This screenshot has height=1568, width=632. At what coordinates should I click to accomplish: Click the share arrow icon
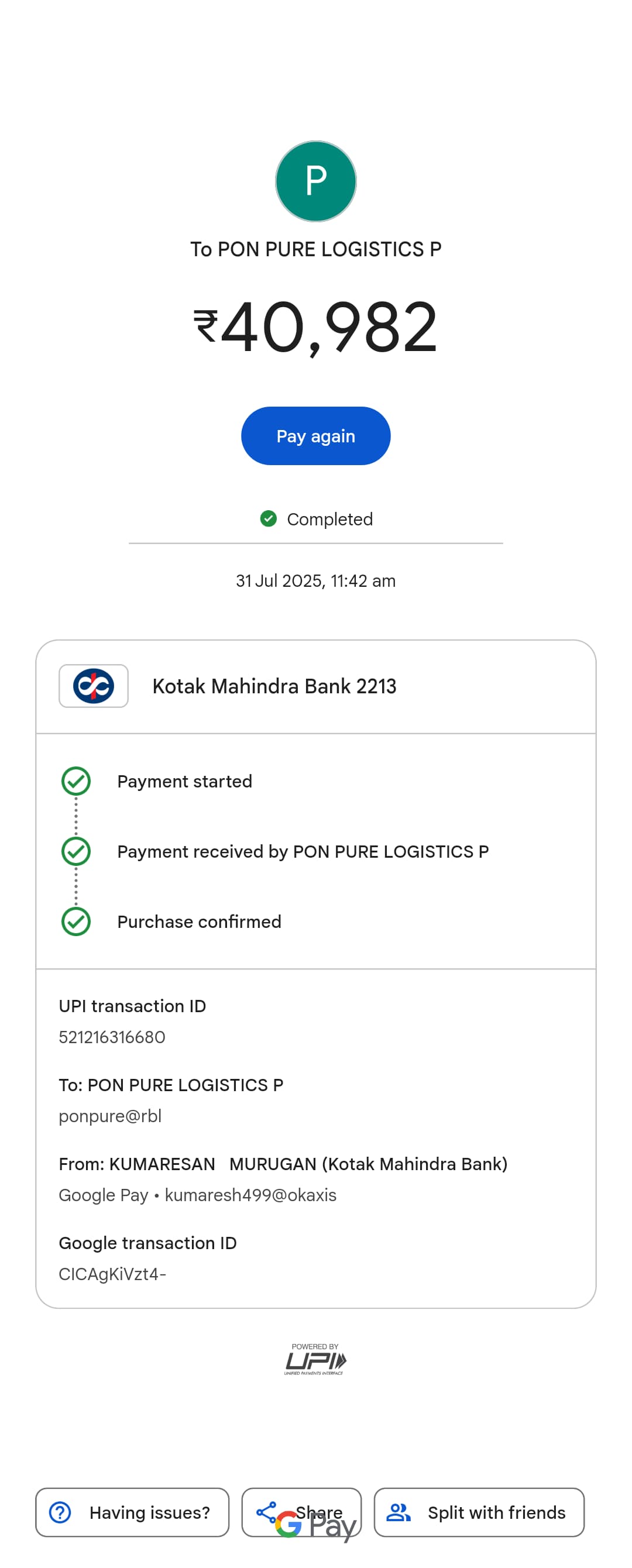[x=266, y=1511]
